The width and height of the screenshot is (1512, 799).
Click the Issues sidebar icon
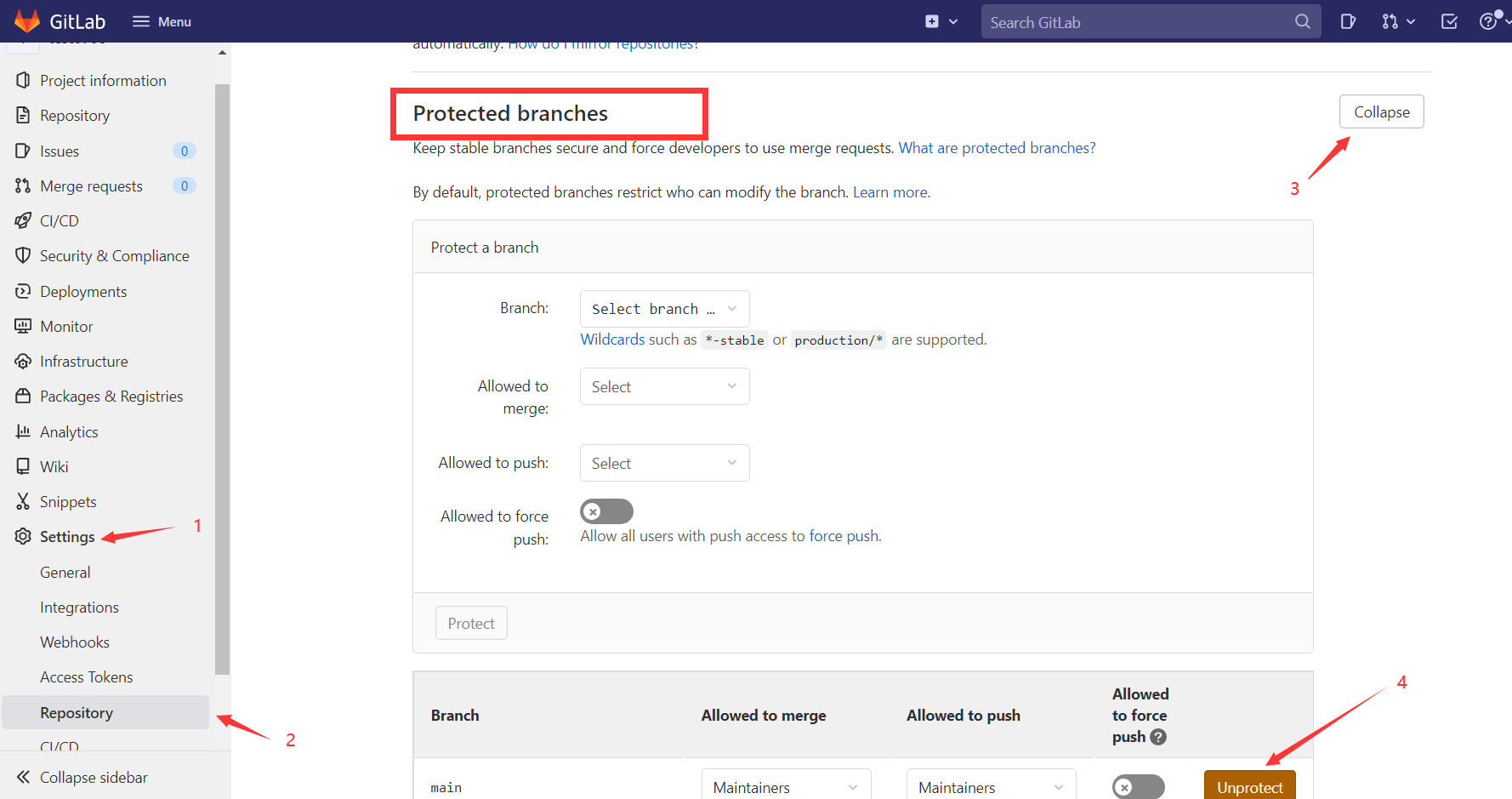[x=23, y=151]
